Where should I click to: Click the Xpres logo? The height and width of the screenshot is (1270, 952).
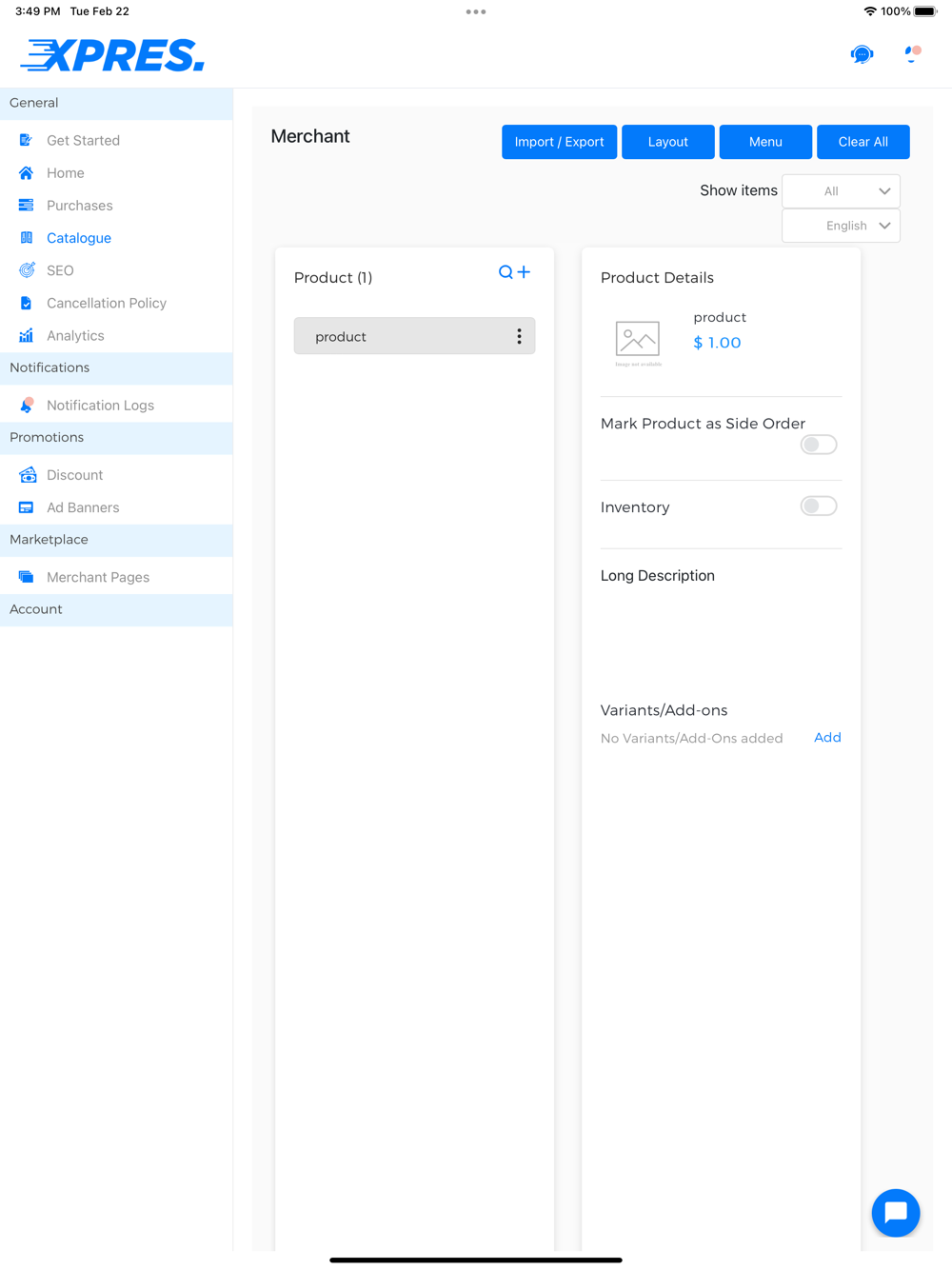click(x=112, y=55)
